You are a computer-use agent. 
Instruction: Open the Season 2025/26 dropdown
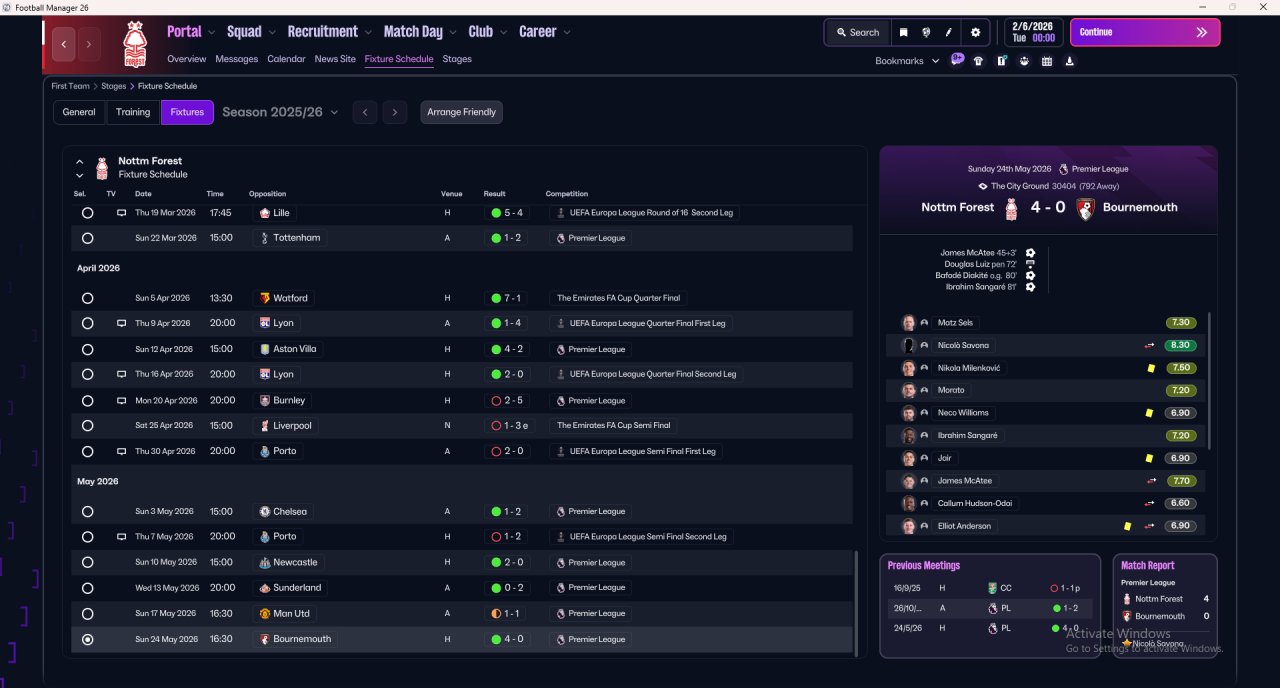pos(280,112)
